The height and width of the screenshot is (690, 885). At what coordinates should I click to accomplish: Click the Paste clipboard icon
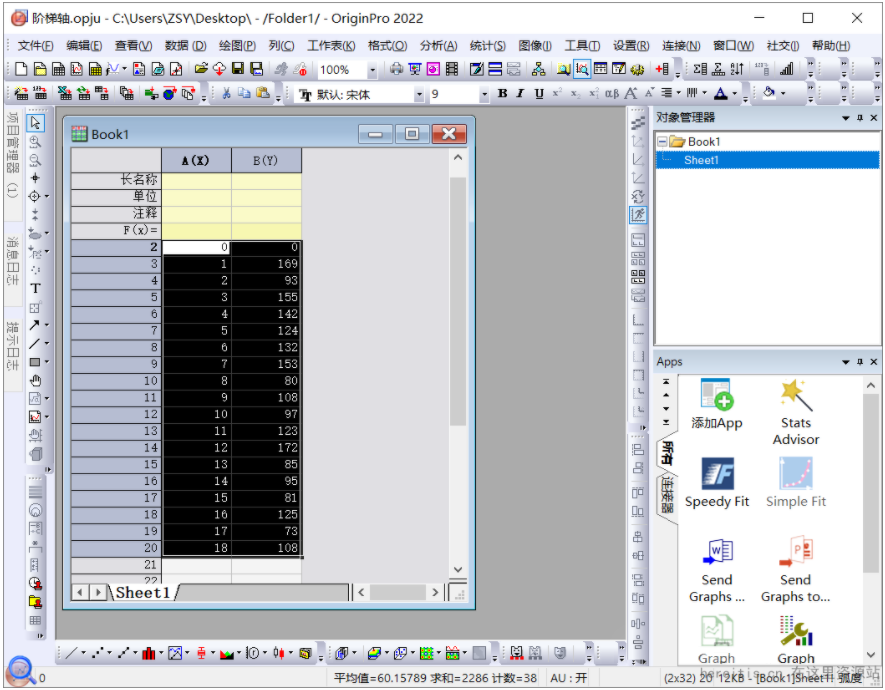point(262,93)
